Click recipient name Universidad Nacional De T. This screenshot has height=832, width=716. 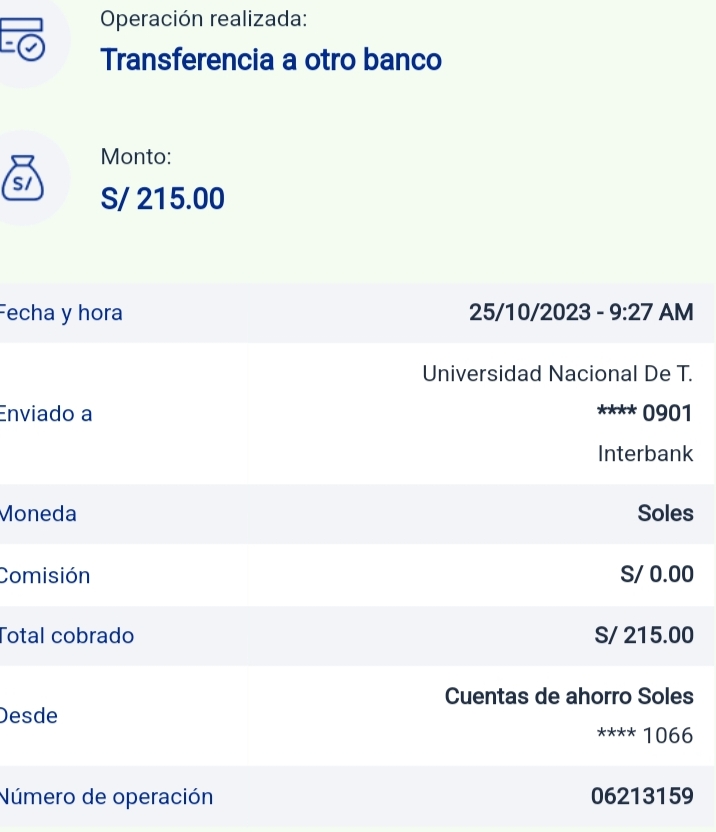pos(557,374)
